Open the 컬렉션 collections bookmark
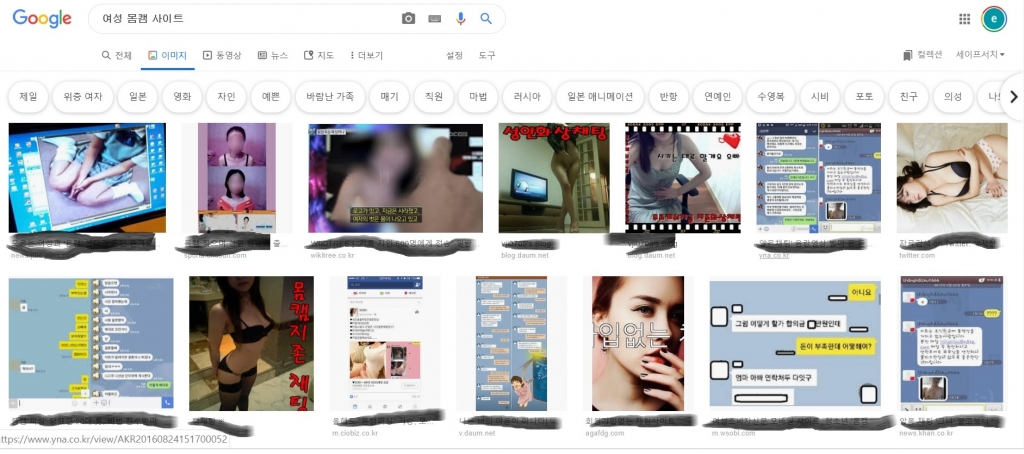The image size is (1024, 454). coord(922,56)
